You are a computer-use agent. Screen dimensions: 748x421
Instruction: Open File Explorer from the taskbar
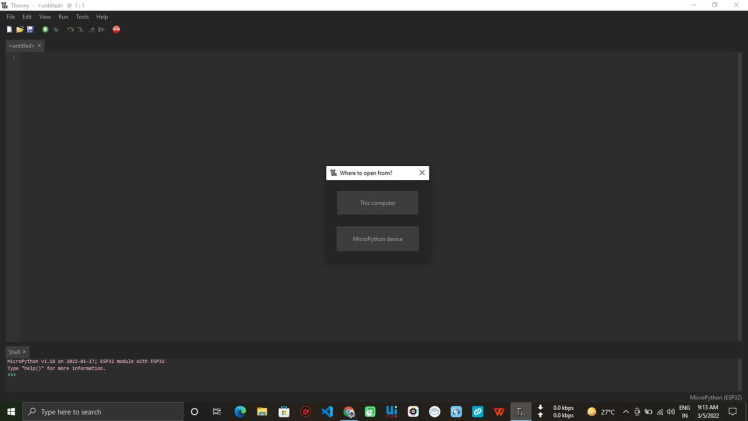pyautogui.click(x=262, y=411)
